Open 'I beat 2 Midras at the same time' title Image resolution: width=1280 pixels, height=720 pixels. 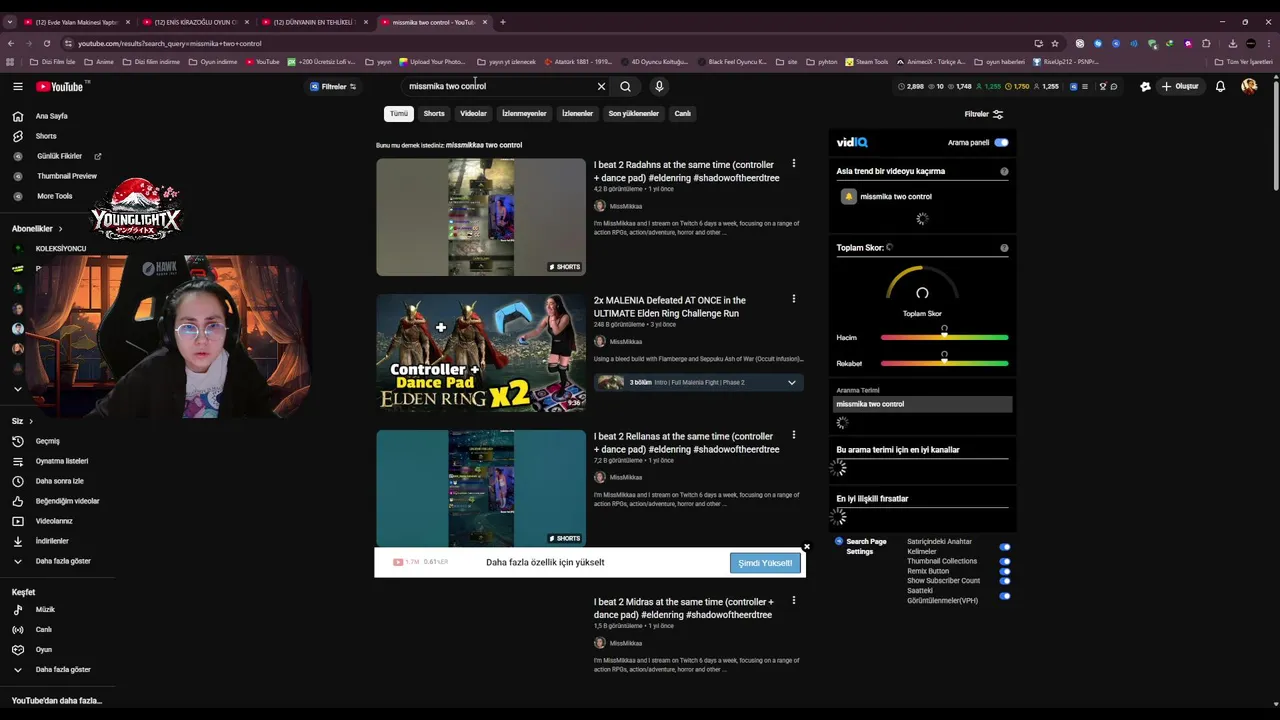(x=685, y=608)
